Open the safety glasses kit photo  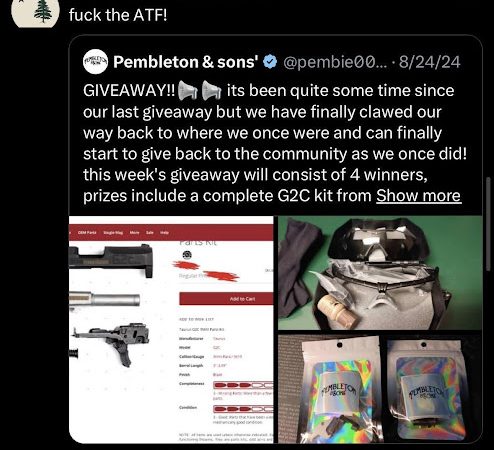point(380,273)
